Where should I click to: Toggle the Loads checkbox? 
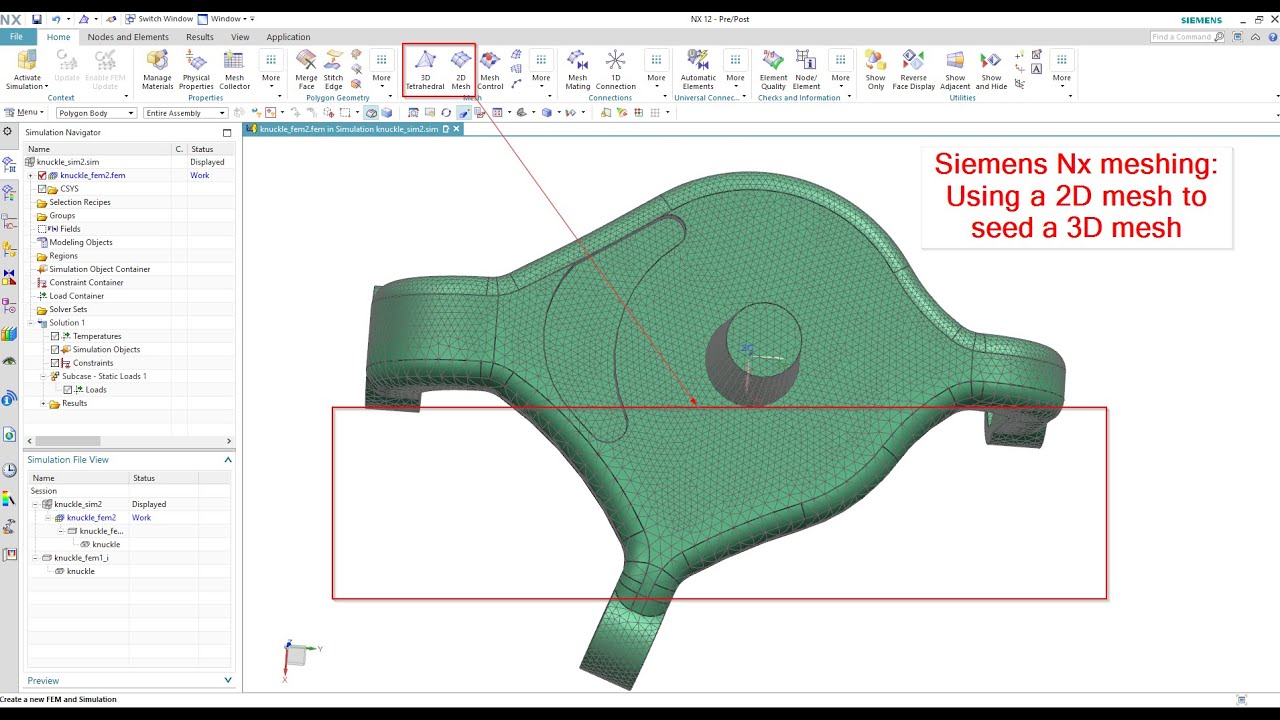(67, 390)
